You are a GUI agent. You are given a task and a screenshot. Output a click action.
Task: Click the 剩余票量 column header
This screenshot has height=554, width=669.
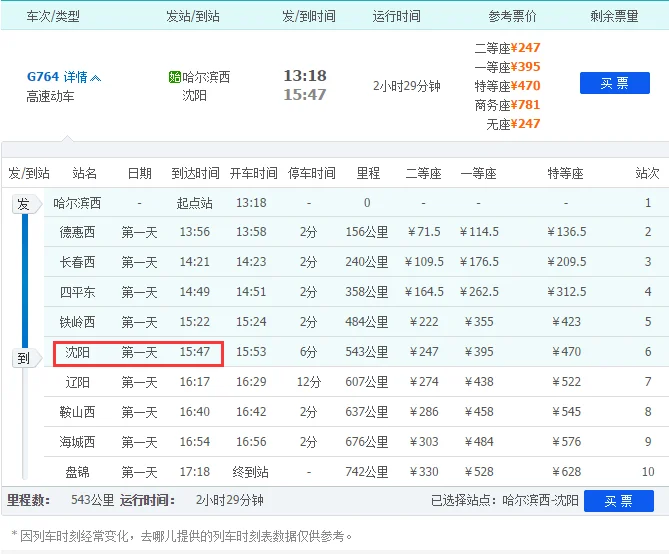pos(614,16)
